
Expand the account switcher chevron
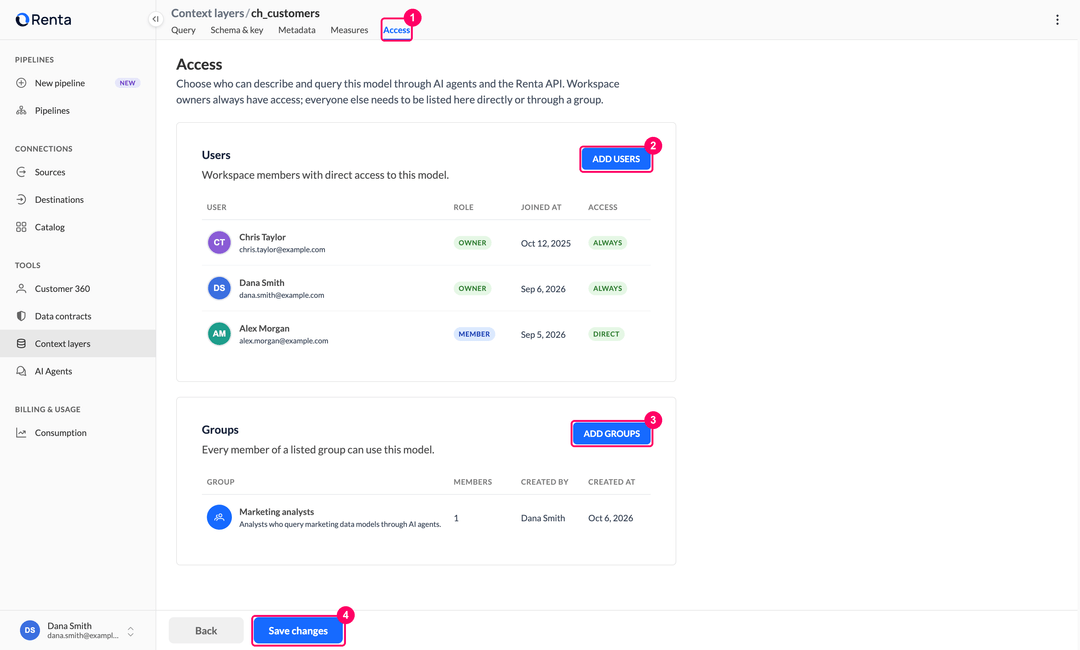tap(131, 631)
